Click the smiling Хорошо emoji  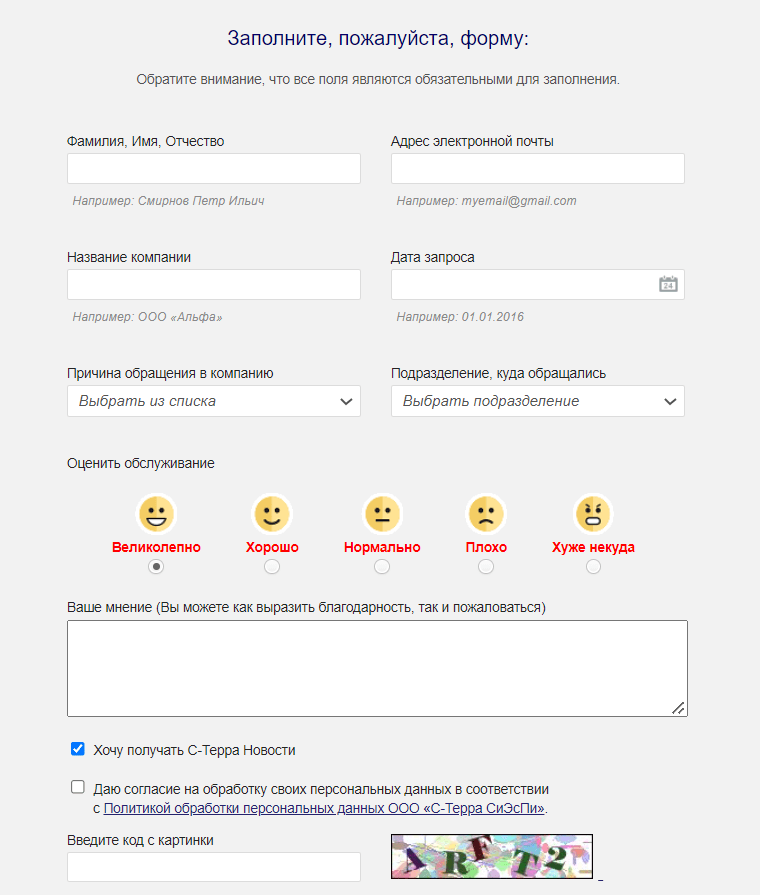click(272, 513)
